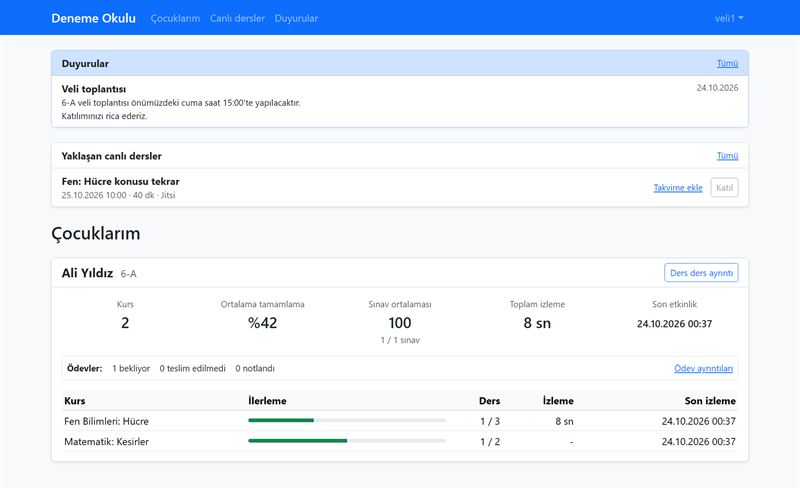Click the Ortalama tamamlama %42 stat
The height and width of the screenshot is (488, 800).
pyautogui.click(x=262, y=323)
